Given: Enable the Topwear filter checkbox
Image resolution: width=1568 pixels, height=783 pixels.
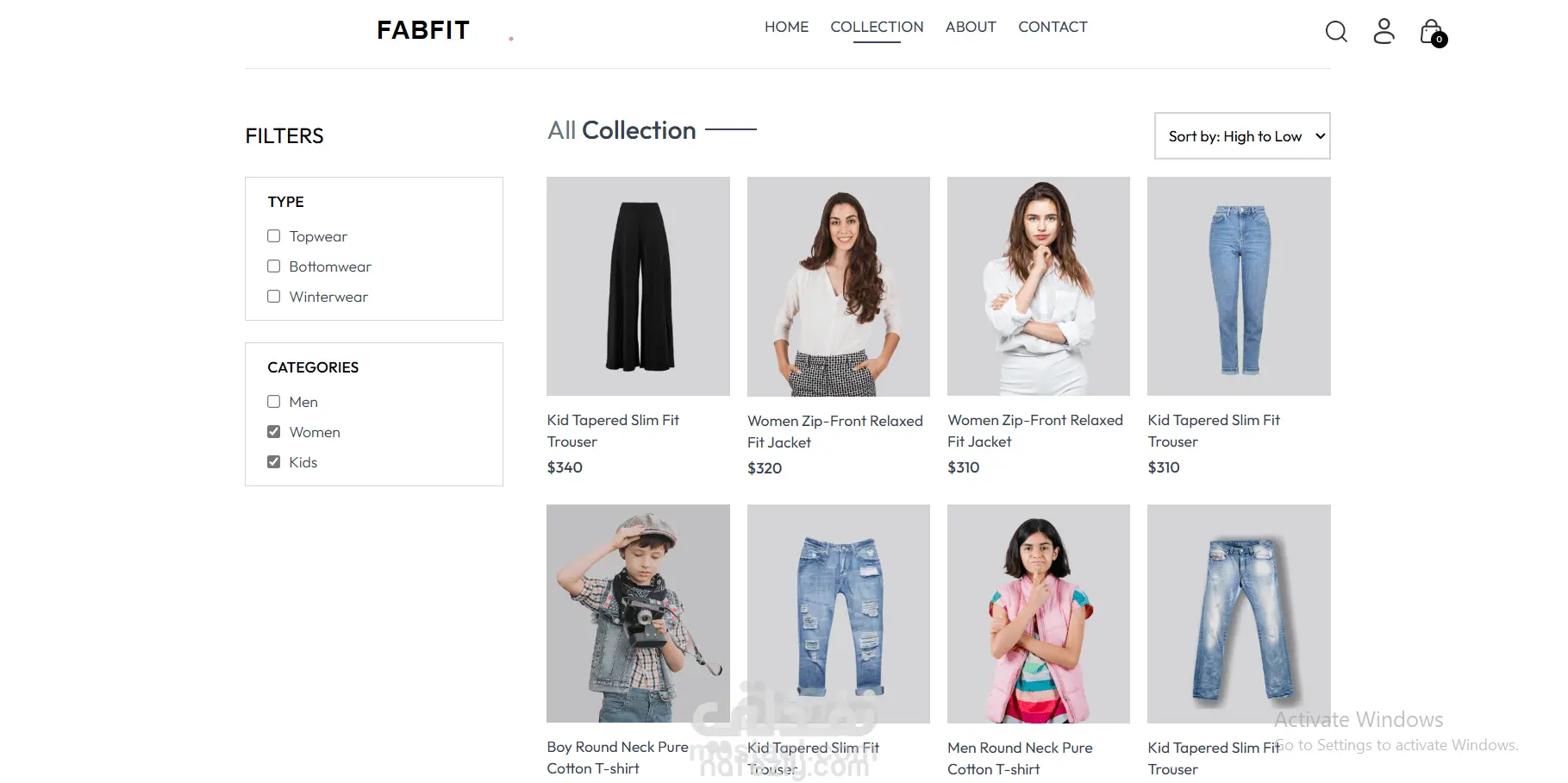Looking at the screenshot, I should [274, 236].
